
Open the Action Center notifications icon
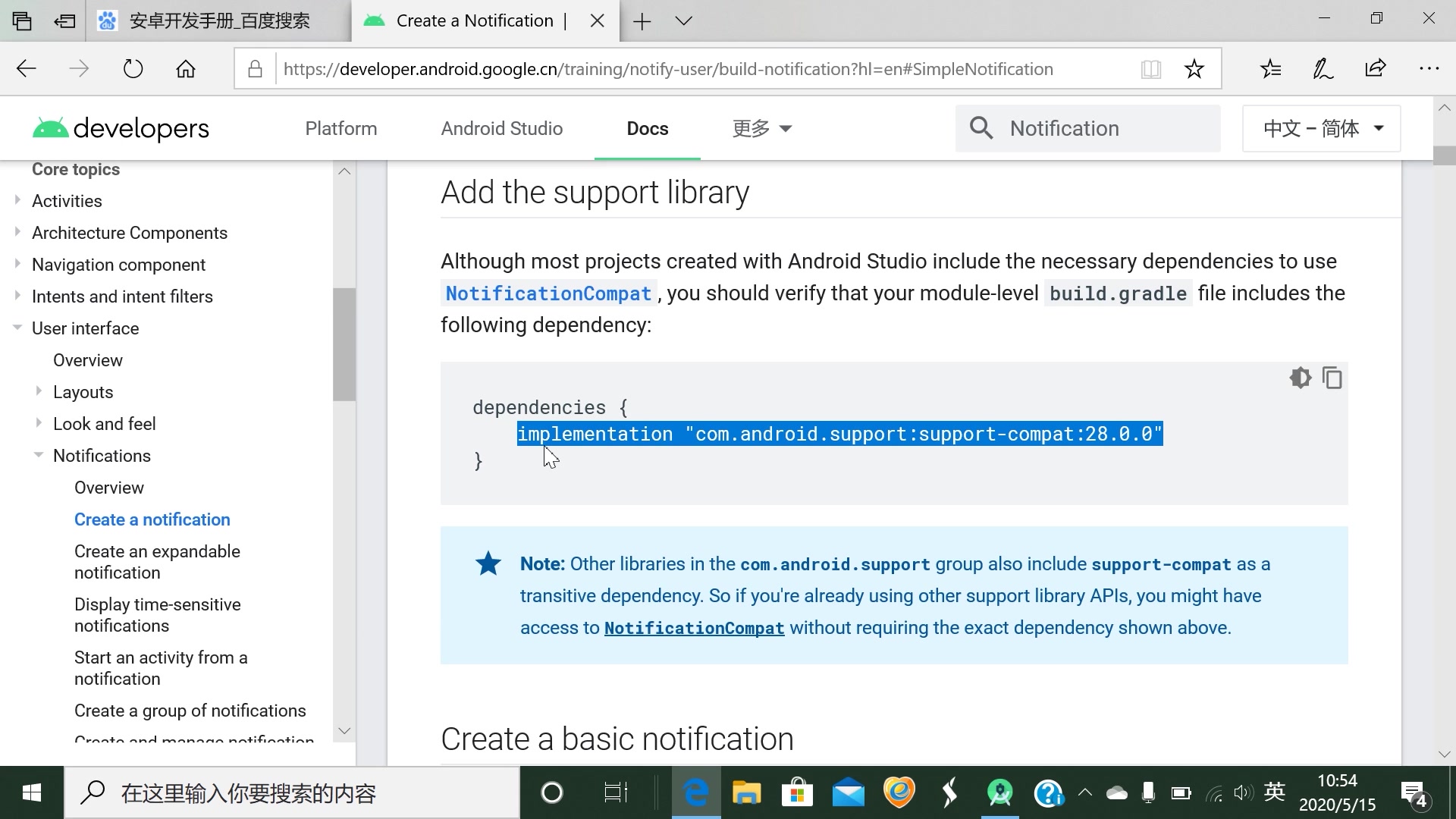(1412, 792)
